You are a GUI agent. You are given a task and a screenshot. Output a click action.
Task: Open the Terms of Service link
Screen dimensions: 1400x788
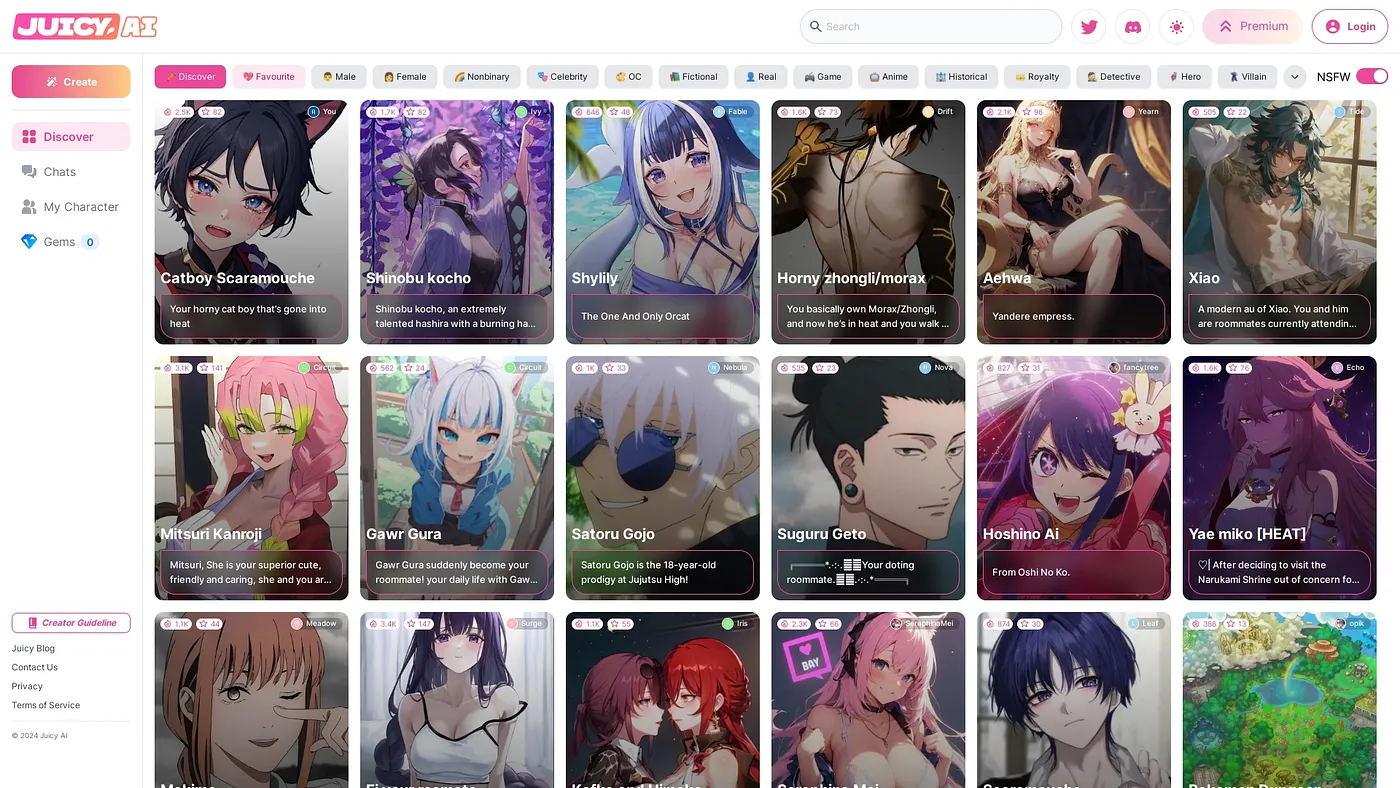point(46,706)
